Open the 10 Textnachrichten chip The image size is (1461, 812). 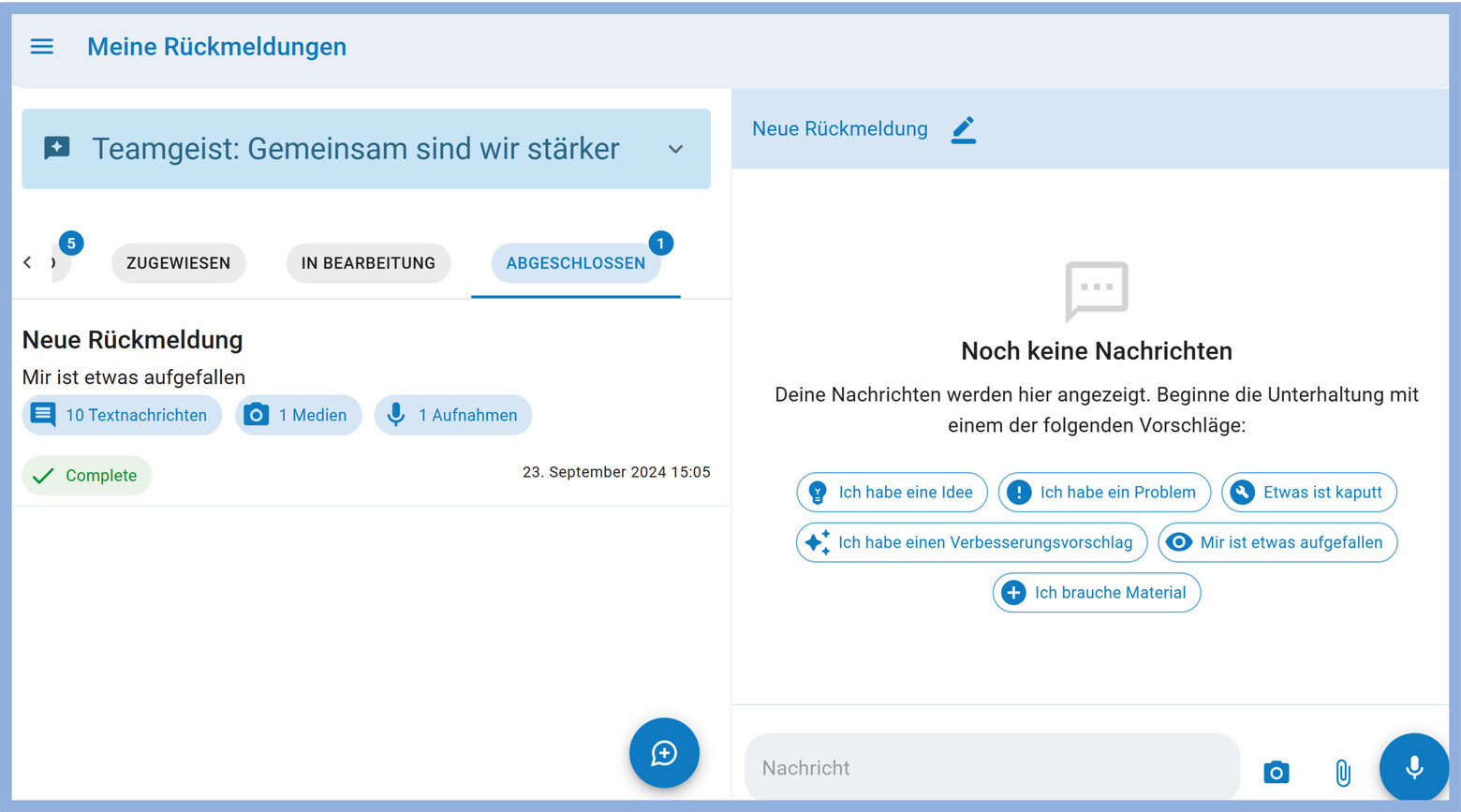pyautogui.click(x=122, y=415)
